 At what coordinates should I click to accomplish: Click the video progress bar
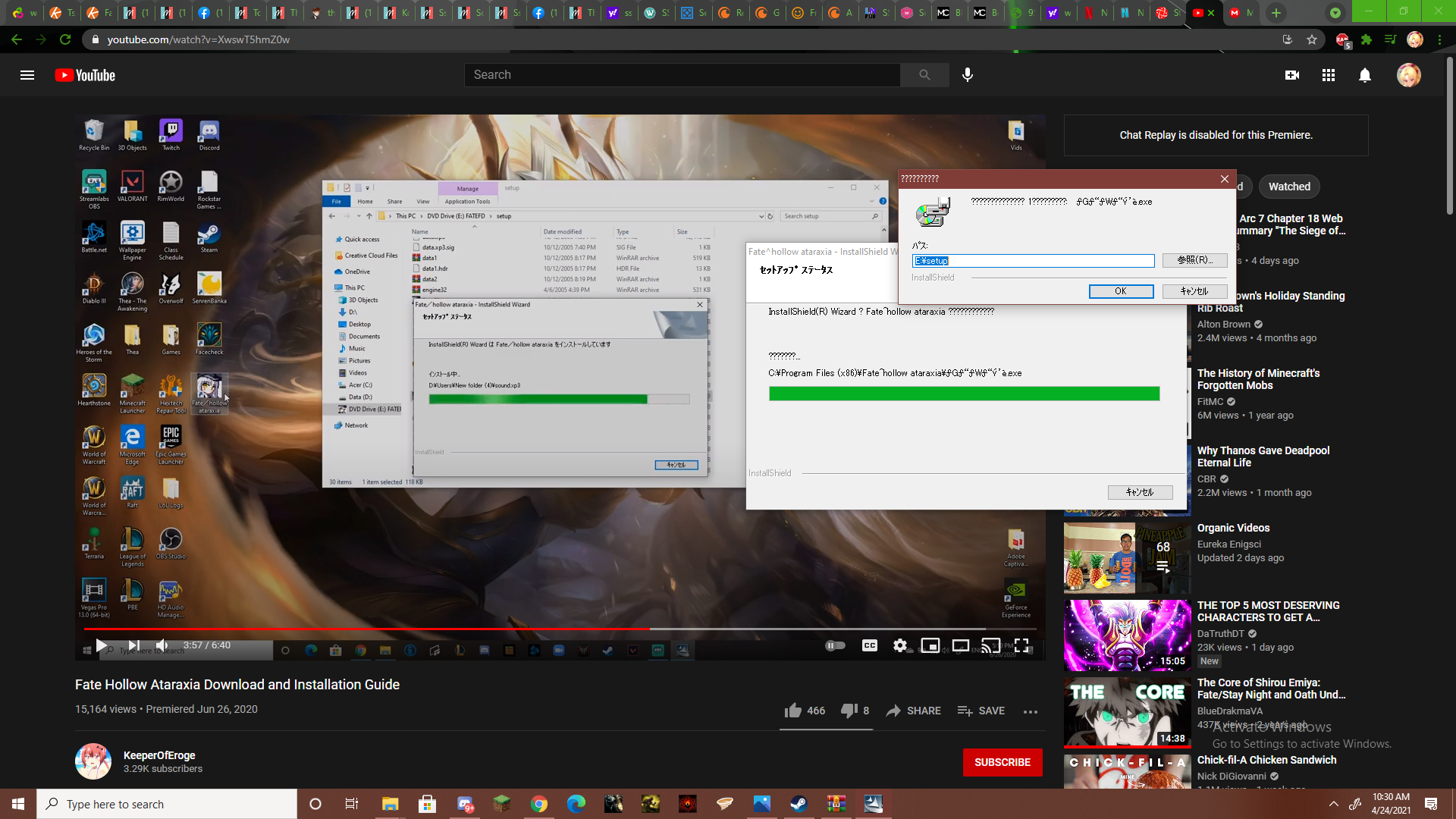tap(531, 629)
